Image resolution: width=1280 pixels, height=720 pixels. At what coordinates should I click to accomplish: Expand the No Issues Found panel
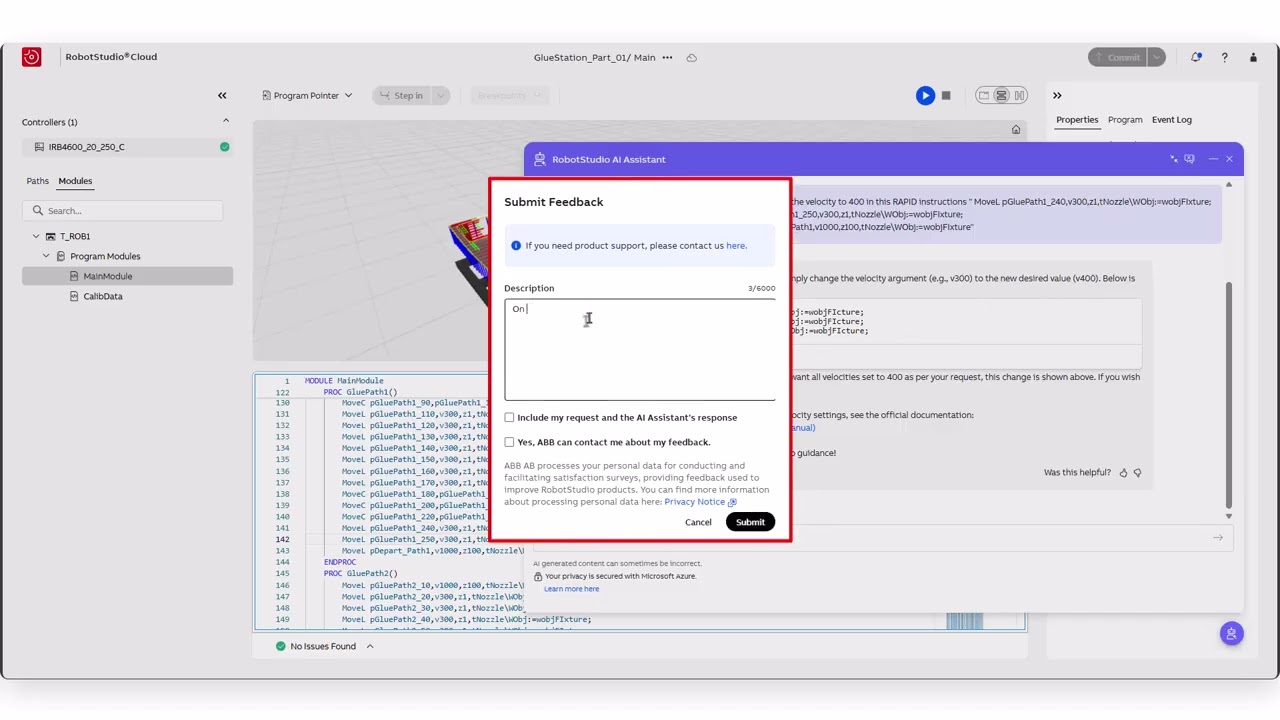tap(369, 646)
